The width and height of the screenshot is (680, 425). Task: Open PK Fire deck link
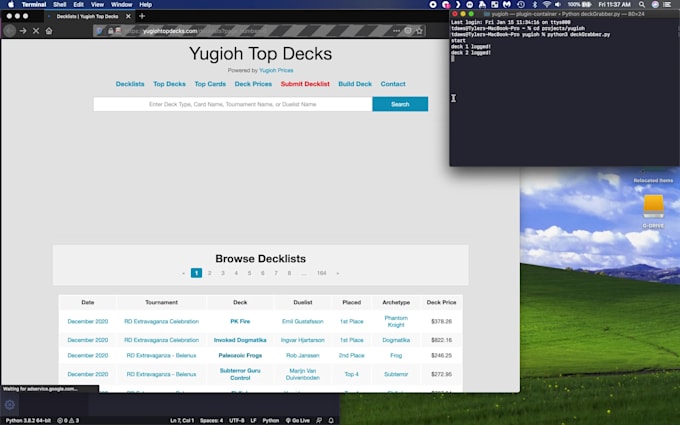tap(240, 321)
